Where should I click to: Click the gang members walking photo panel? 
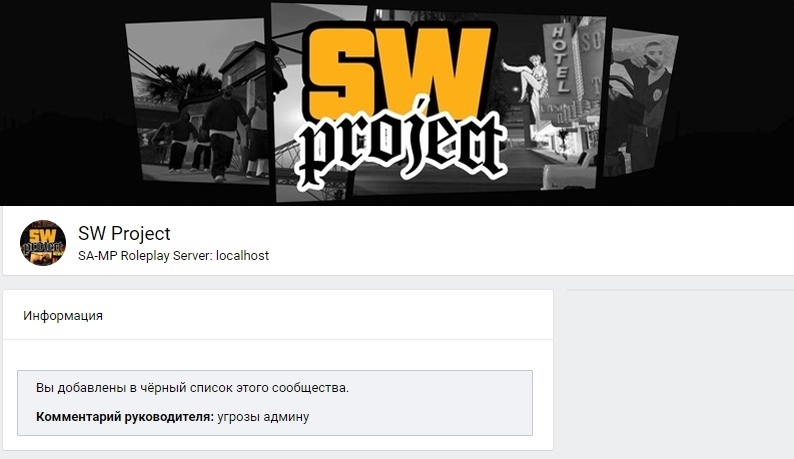click(197, 101)
